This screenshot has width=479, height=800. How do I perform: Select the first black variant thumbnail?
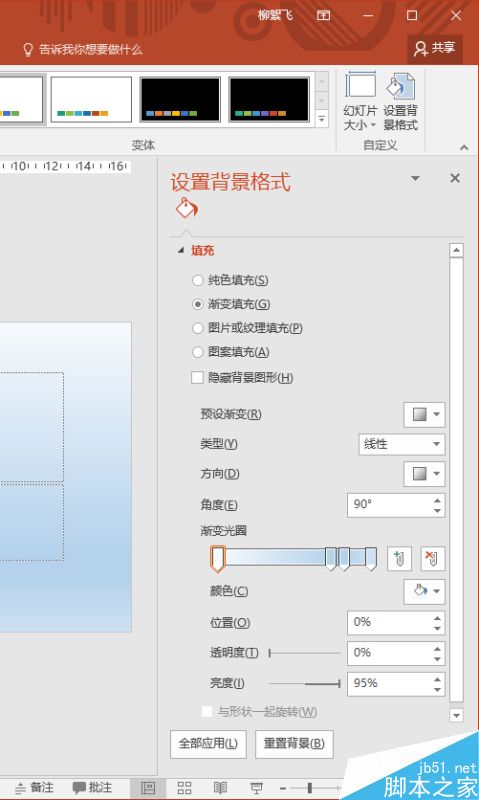180,99
